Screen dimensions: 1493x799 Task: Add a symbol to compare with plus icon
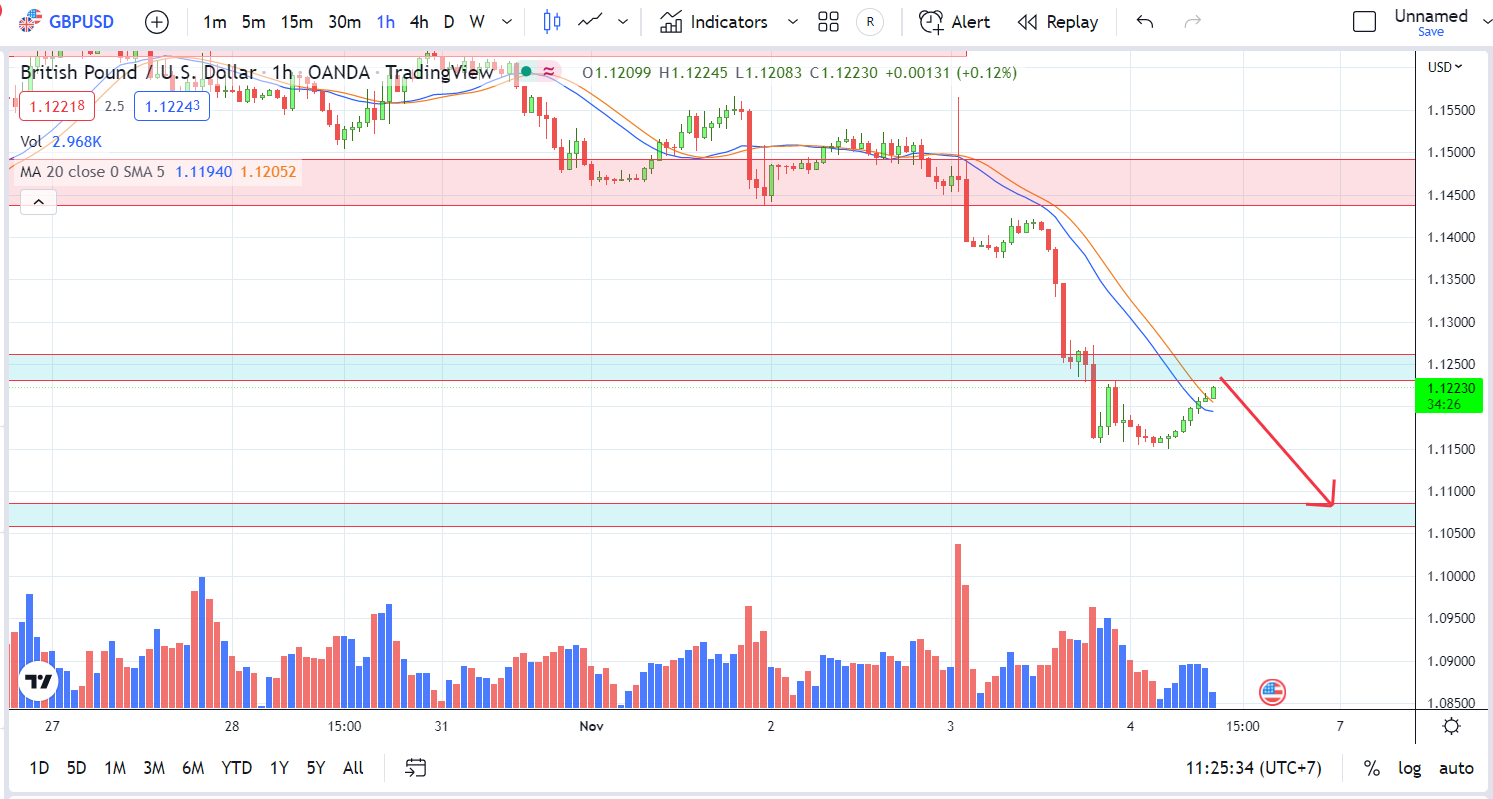(156, 21)
